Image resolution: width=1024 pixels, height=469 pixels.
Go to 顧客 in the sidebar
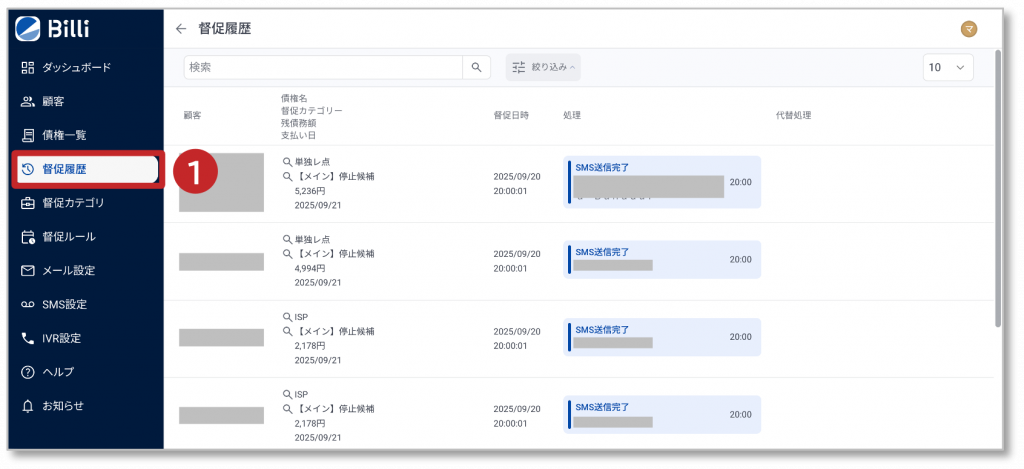(x=54, y=102)
